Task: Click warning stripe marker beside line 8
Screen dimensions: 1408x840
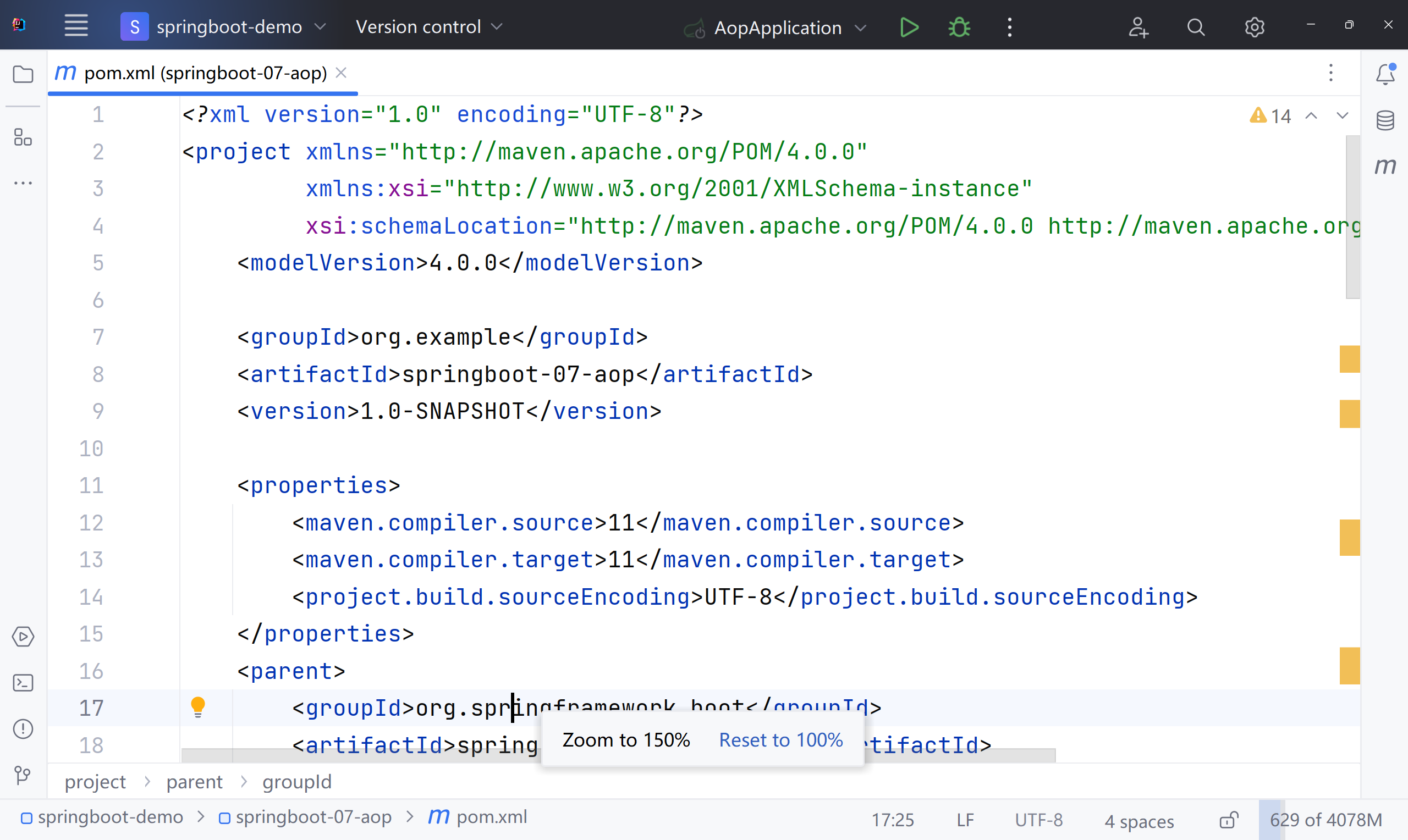Action: tap(1349, 359)
